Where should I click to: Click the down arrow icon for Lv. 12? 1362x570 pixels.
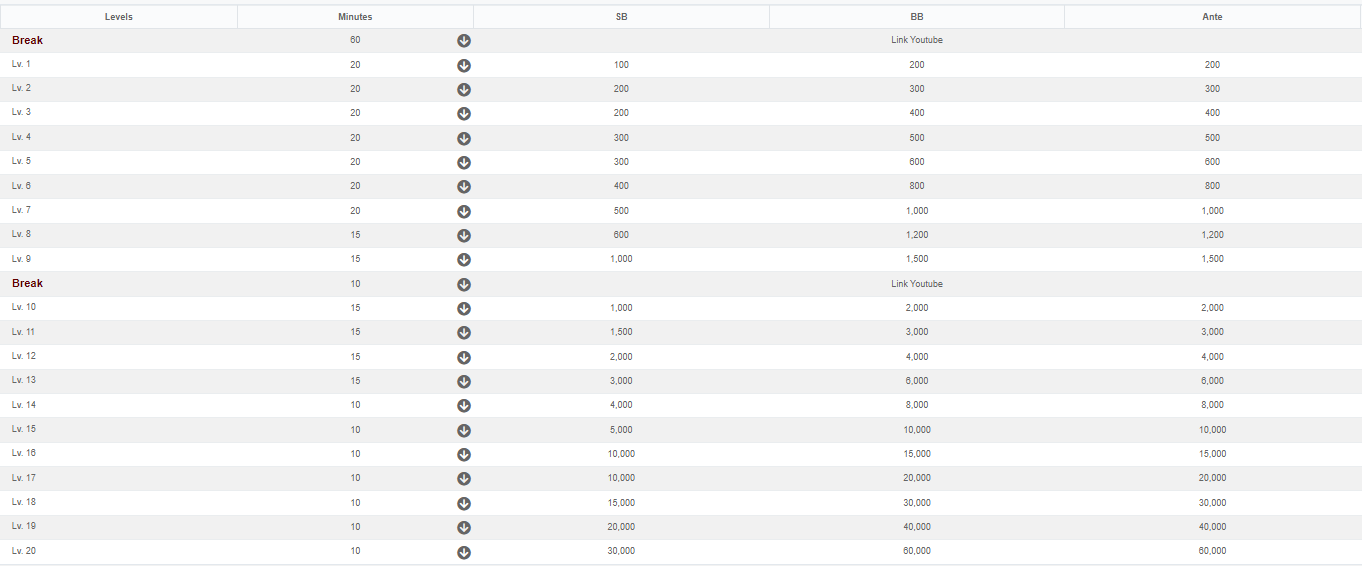coord(464,357)
